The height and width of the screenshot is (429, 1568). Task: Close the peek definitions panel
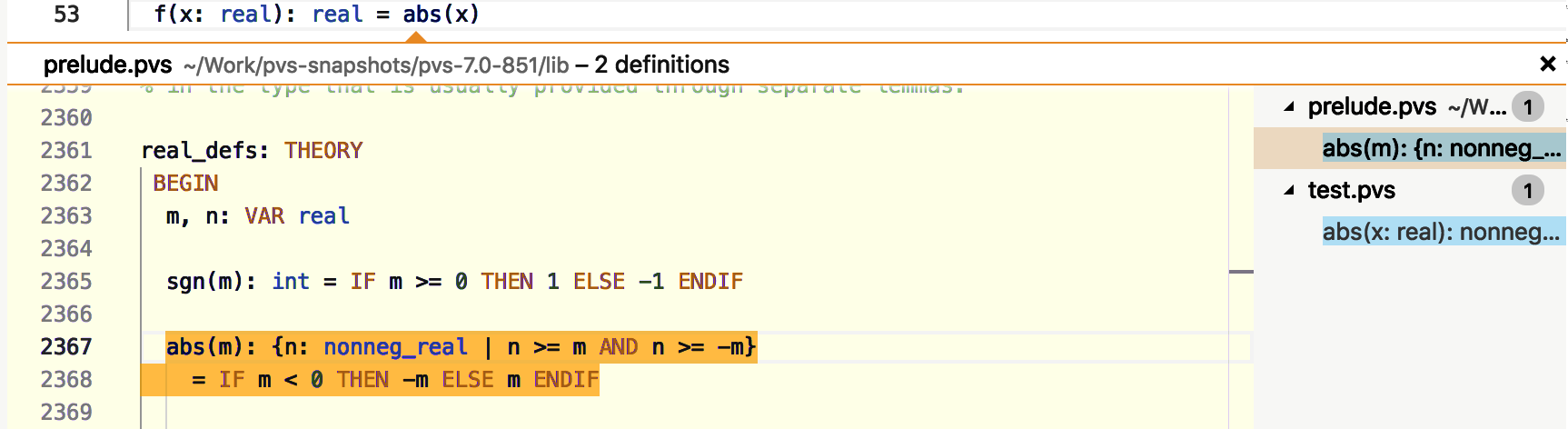tap(1548, 64)
